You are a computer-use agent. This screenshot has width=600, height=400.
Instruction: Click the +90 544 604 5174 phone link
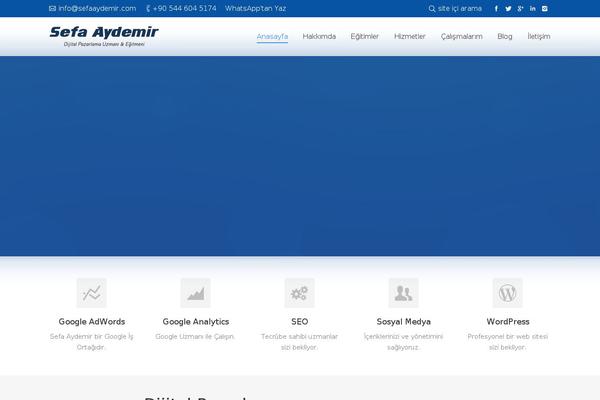[184, 8]
